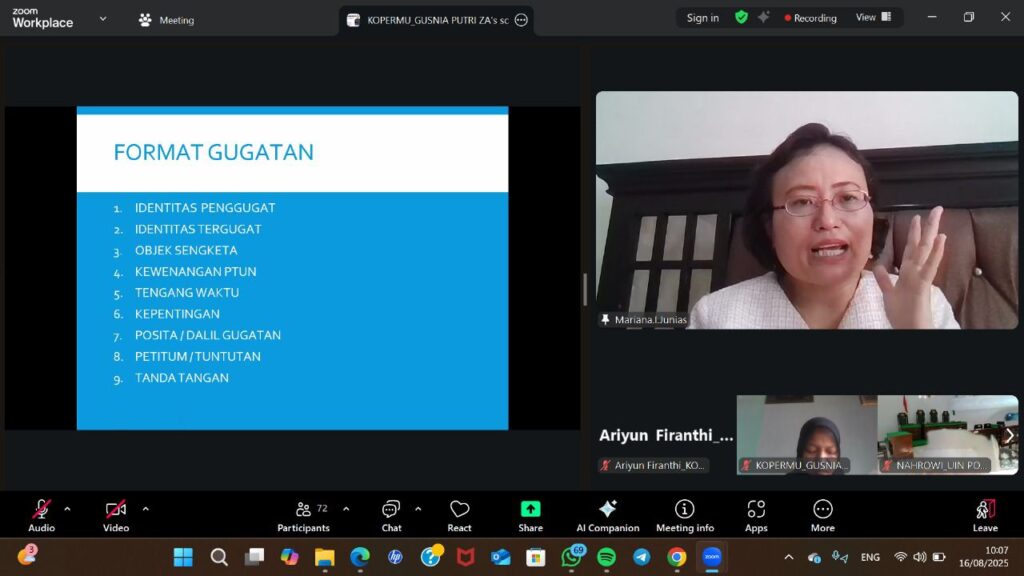Open WhatsApp from the taskbar

tap(571, 557)
